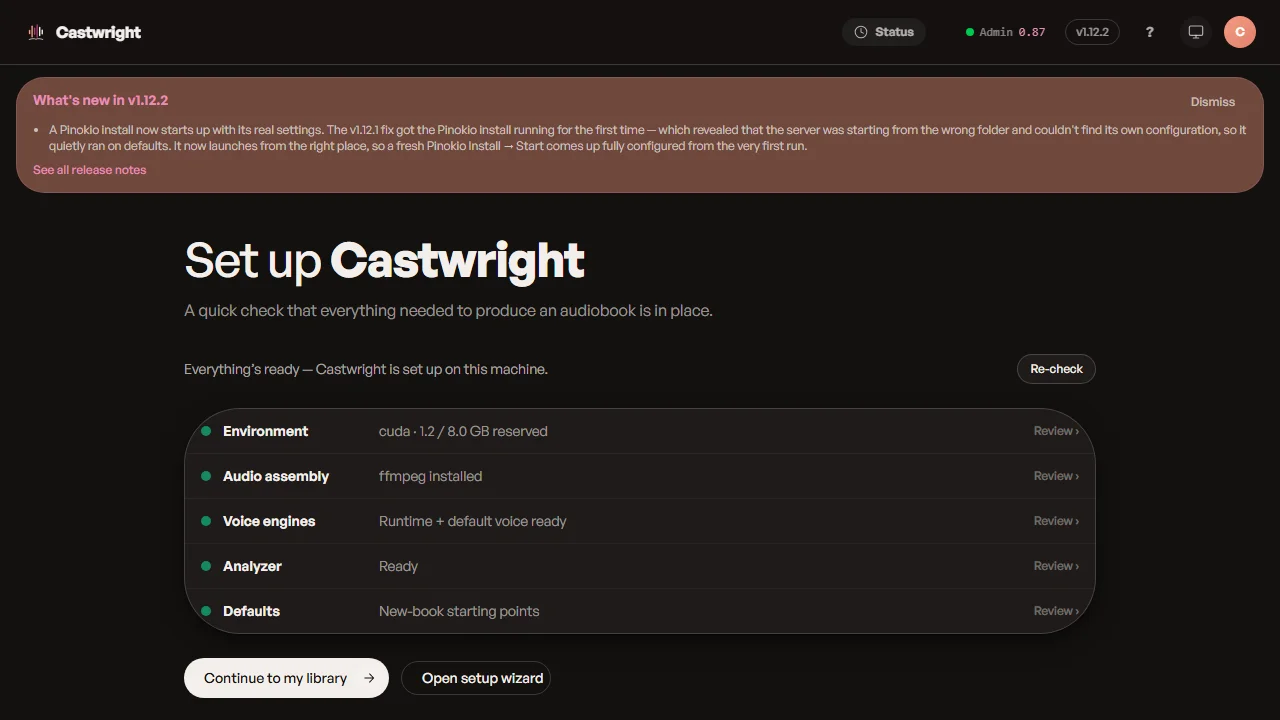The image size is (1280, 720).
Task: Click 'Set up Castwright' heading
Action: 384,260
